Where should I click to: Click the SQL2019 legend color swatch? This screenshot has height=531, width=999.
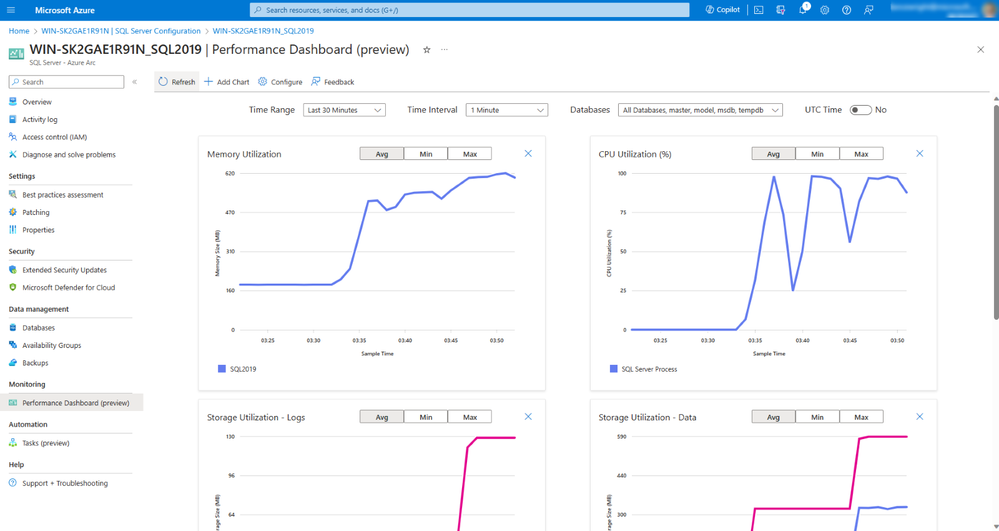tap(222, 369)
